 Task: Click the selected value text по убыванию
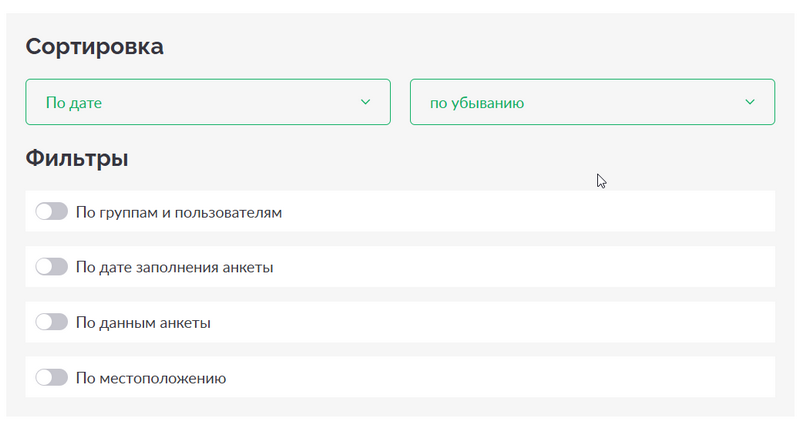click(x=477, y=103)
